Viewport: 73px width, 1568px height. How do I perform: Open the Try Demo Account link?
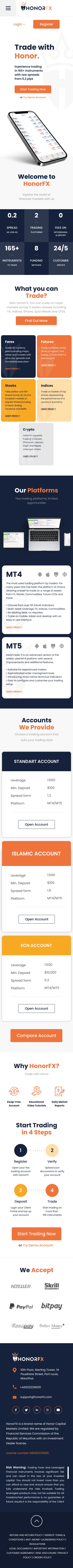coord(35,97)
